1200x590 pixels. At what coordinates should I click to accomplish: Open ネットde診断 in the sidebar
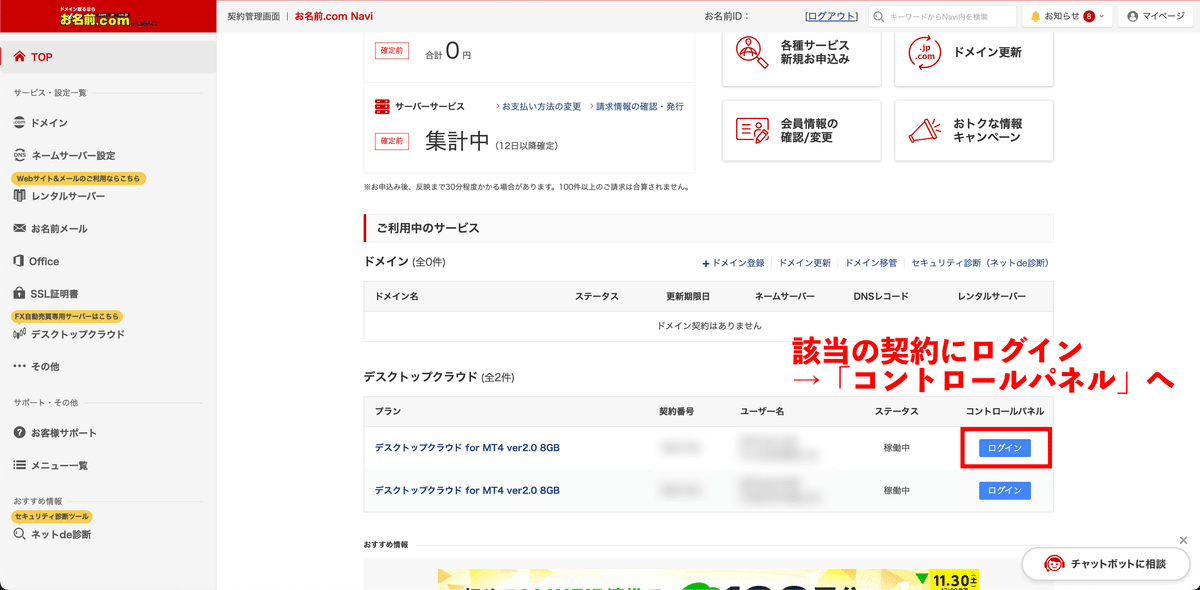coord(52,534)
